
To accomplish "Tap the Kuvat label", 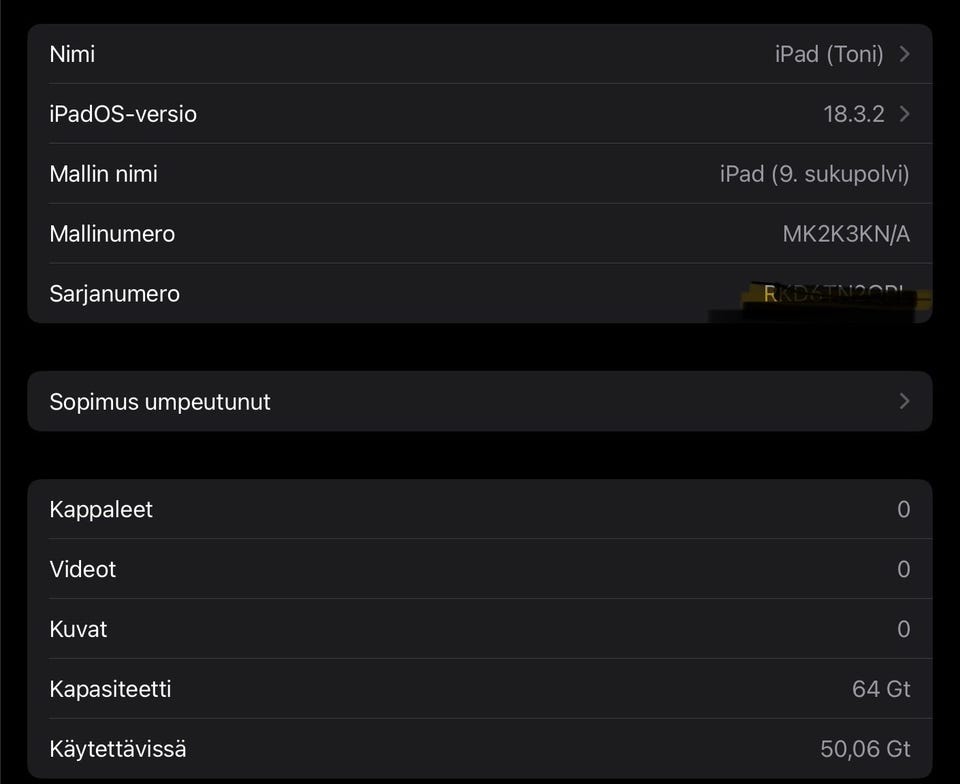I will (78, 629).
